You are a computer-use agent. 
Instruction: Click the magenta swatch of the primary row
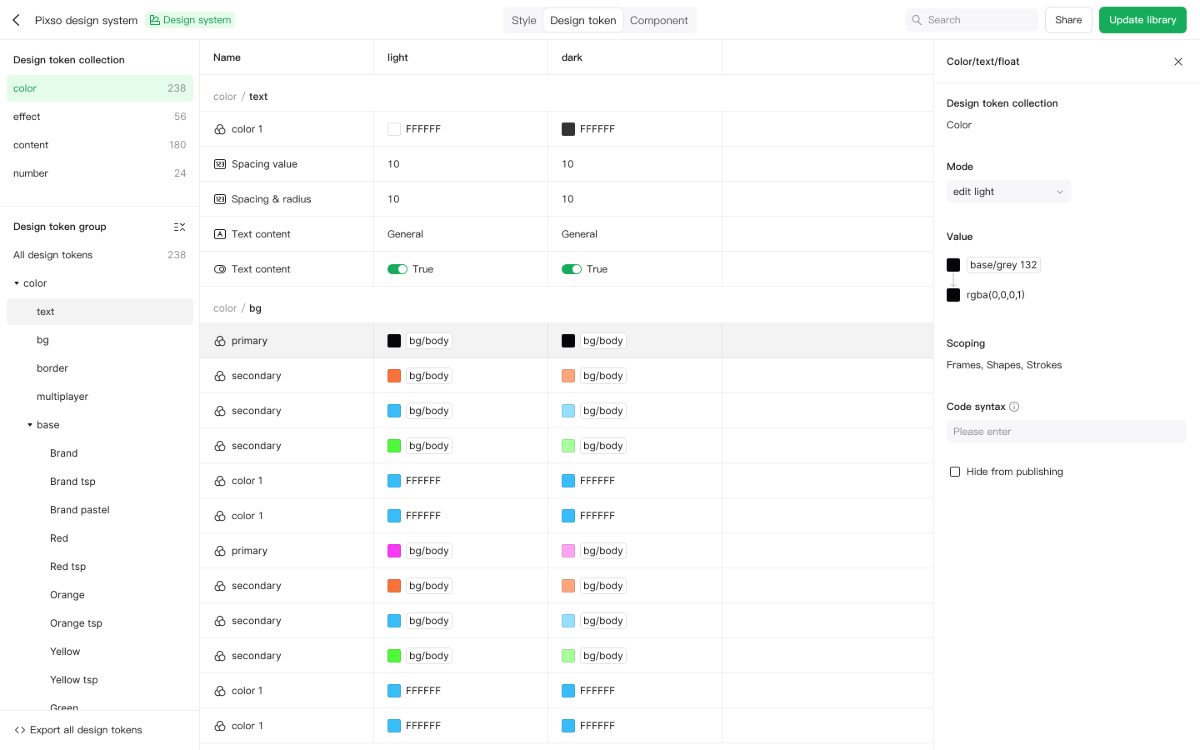point(394,551)
